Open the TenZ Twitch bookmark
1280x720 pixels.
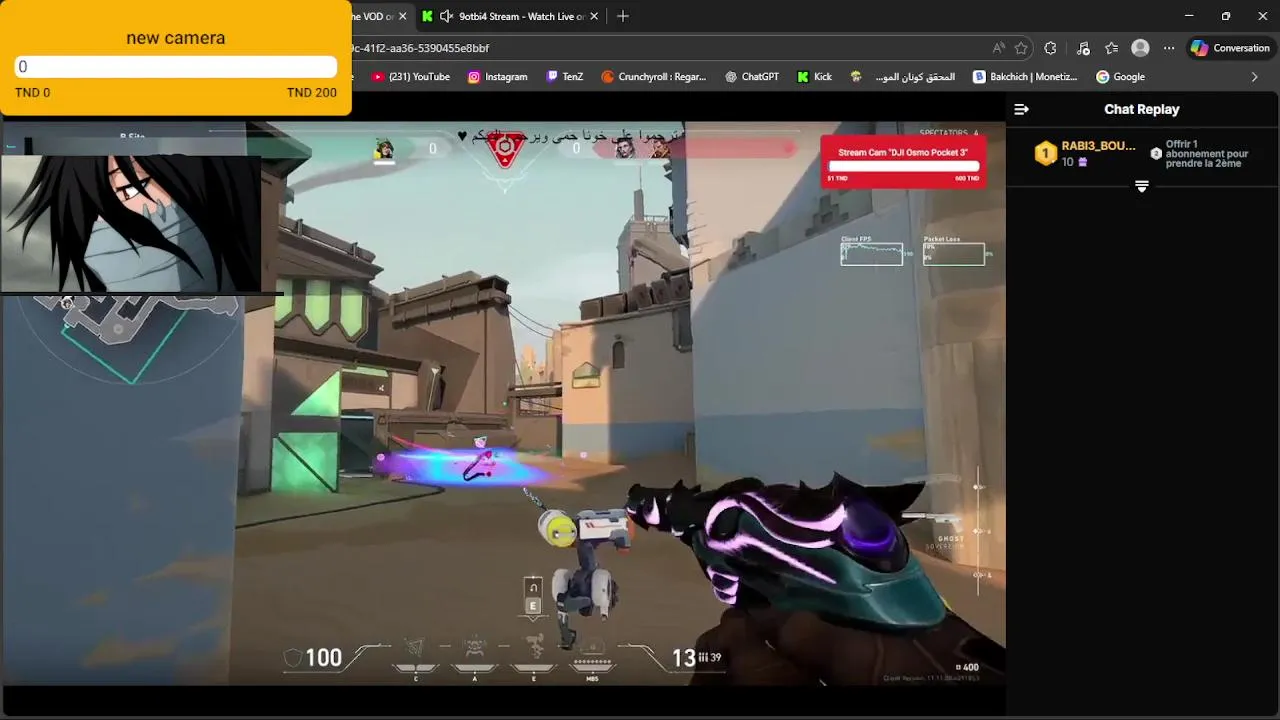point(564,76)
